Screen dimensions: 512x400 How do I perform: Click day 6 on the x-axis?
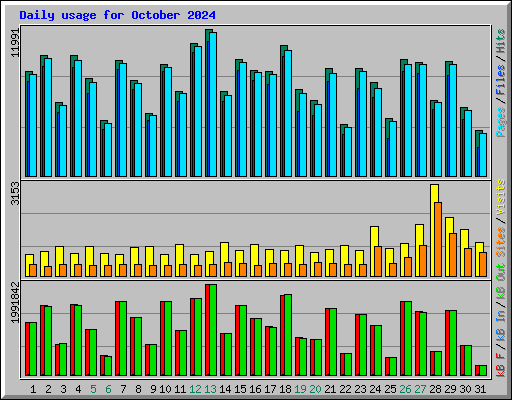[108, 389]
